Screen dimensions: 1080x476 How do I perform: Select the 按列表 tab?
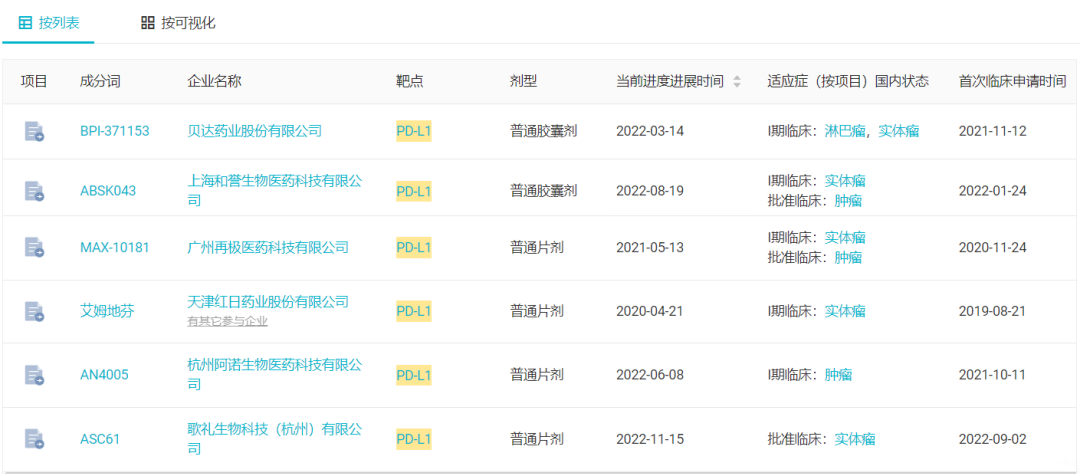coord(48,23)
